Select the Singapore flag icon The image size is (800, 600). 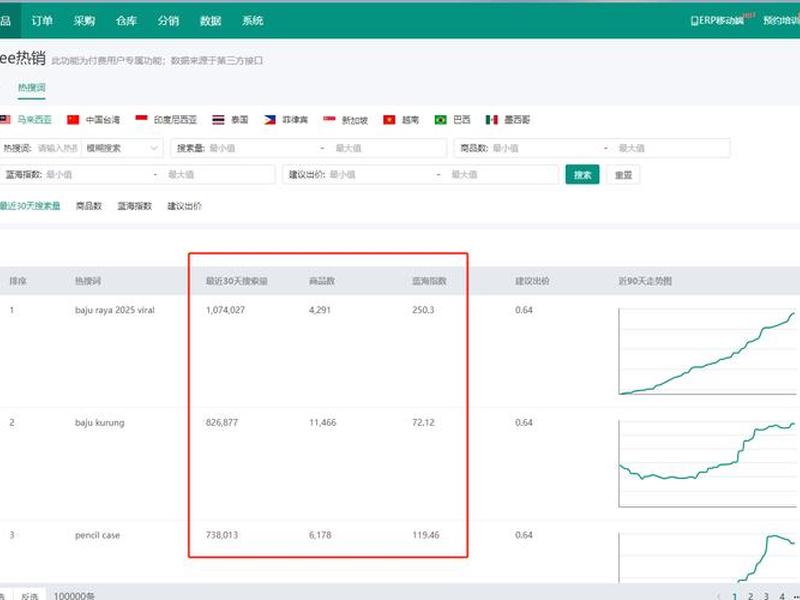click(x=329, y=119)
